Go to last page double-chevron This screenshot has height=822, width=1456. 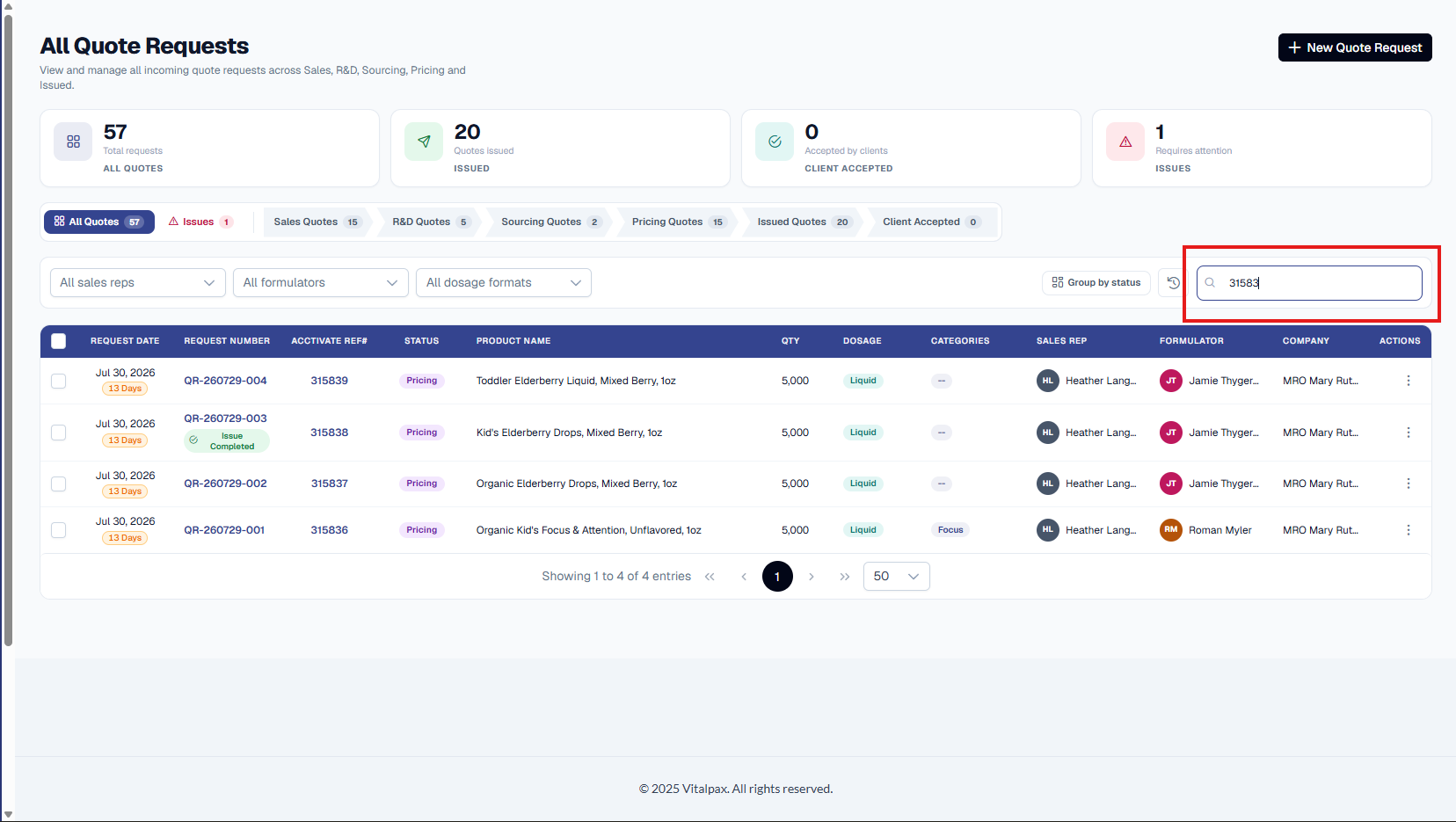point(845,577)
